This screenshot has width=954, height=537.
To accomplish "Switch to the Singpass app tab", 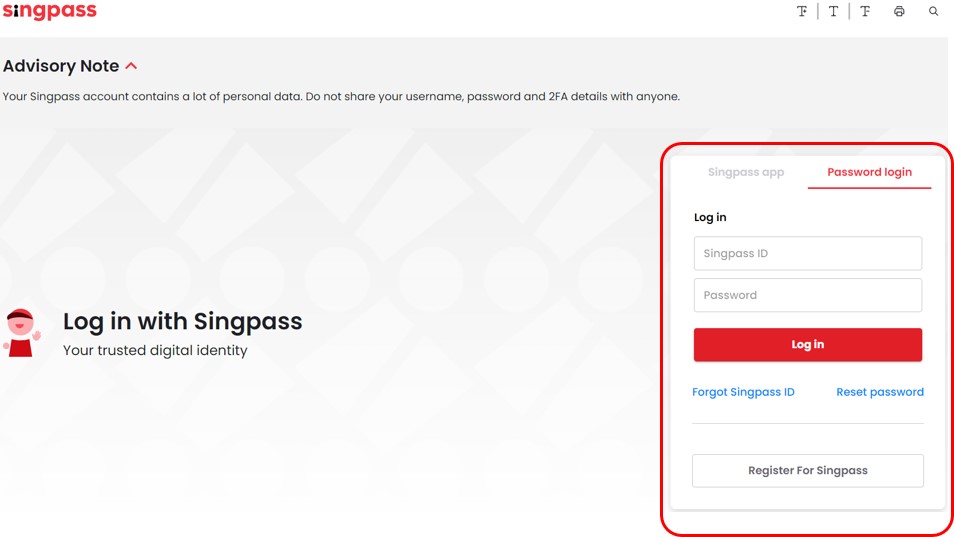I will click(746, 172).
